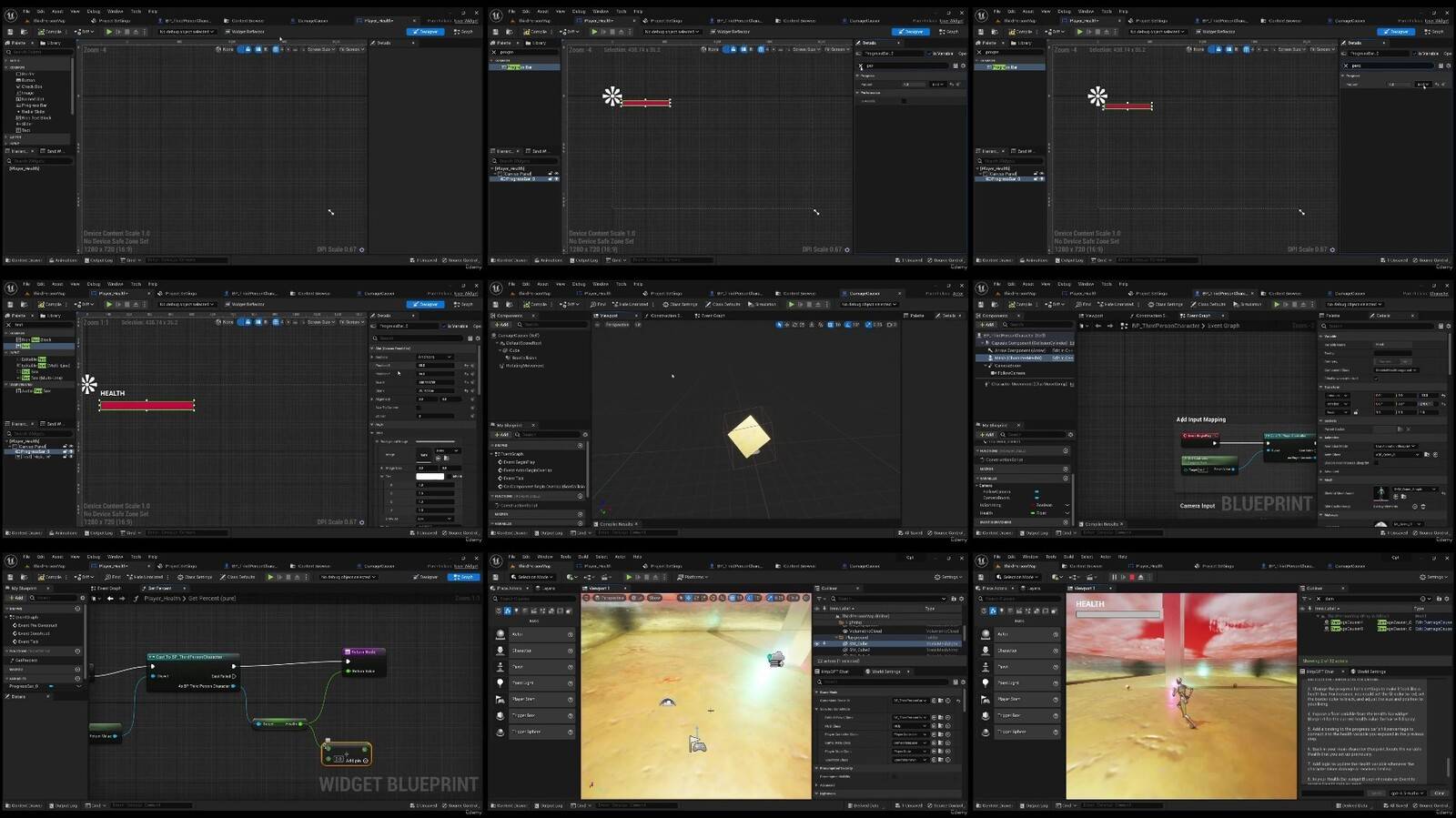This screenshot has height=818, width=1456.
Task: Open Anchors dropdown in HEALTH designer frame details
Action: click(437, 357)
